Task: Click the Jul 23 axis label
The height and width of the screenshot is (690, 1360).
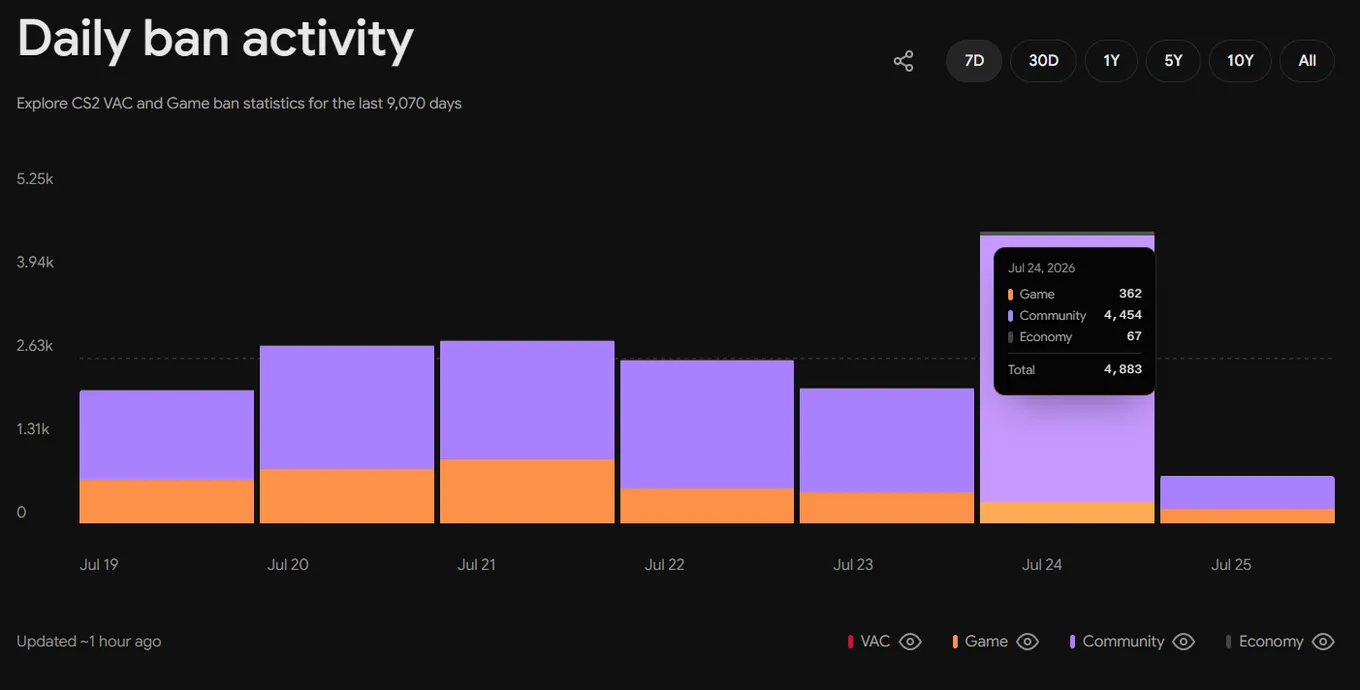Action: (x=853, y=565)
